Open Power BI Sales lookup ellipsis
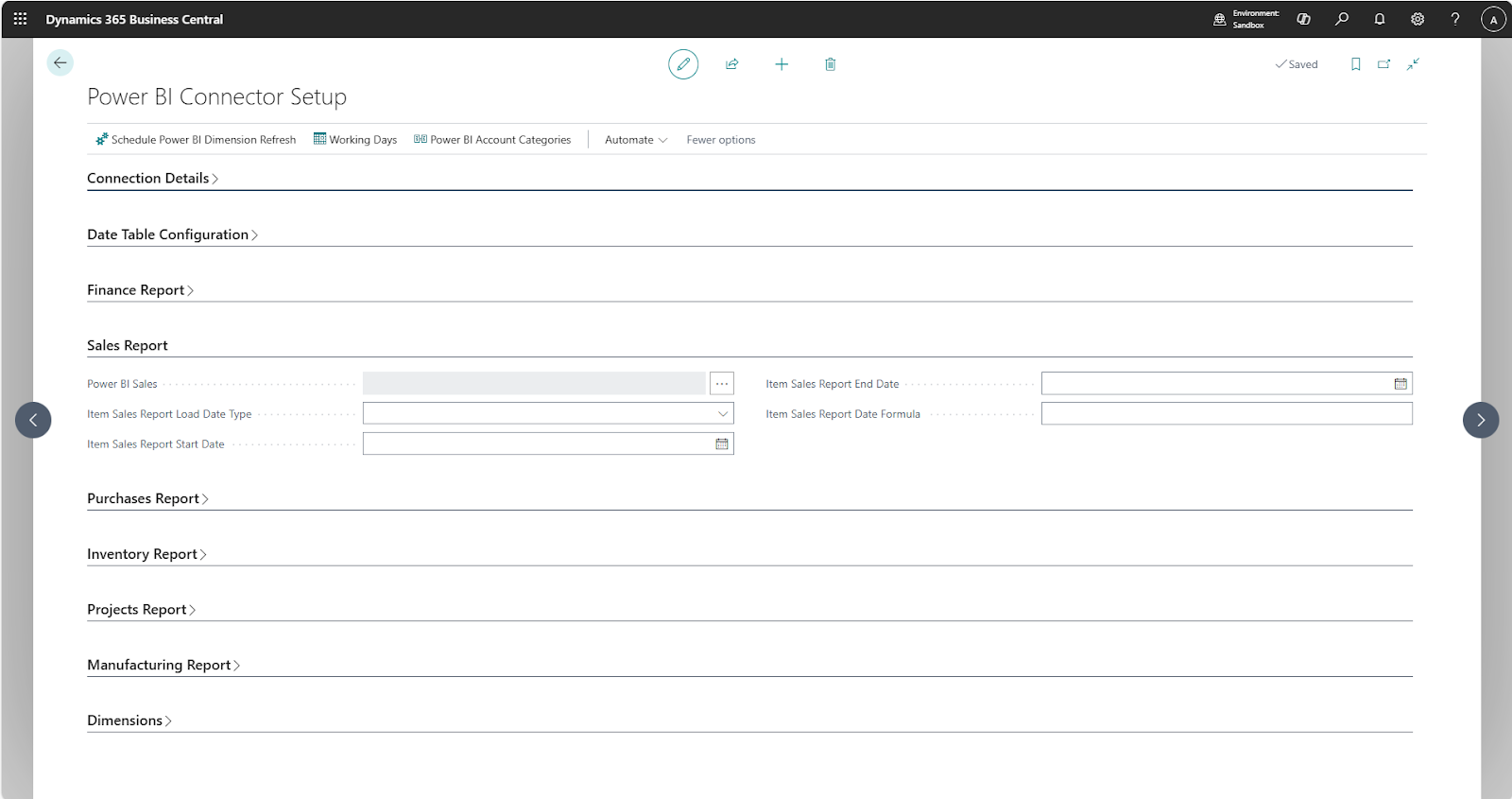 (722, 383)
